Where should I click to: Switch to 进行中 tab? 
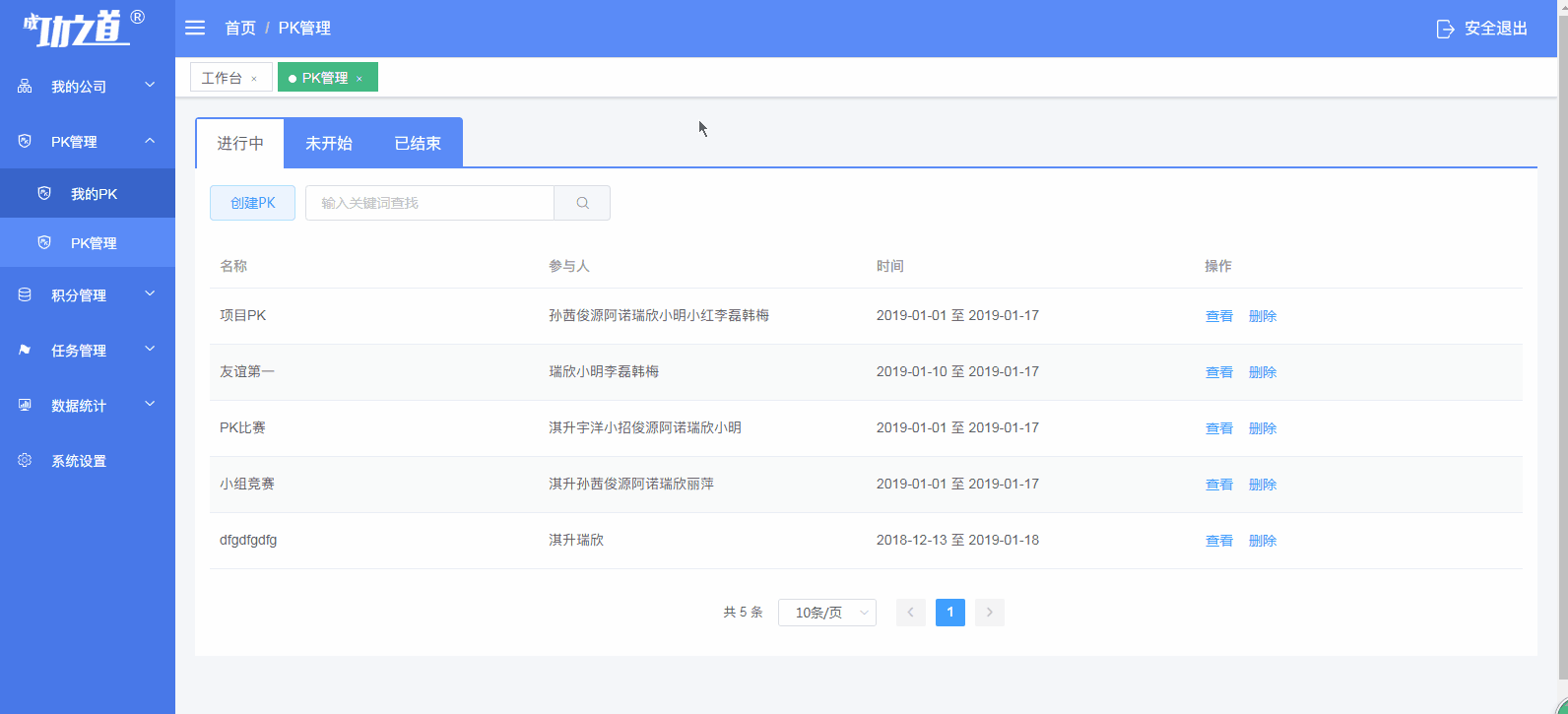[240, 144]
